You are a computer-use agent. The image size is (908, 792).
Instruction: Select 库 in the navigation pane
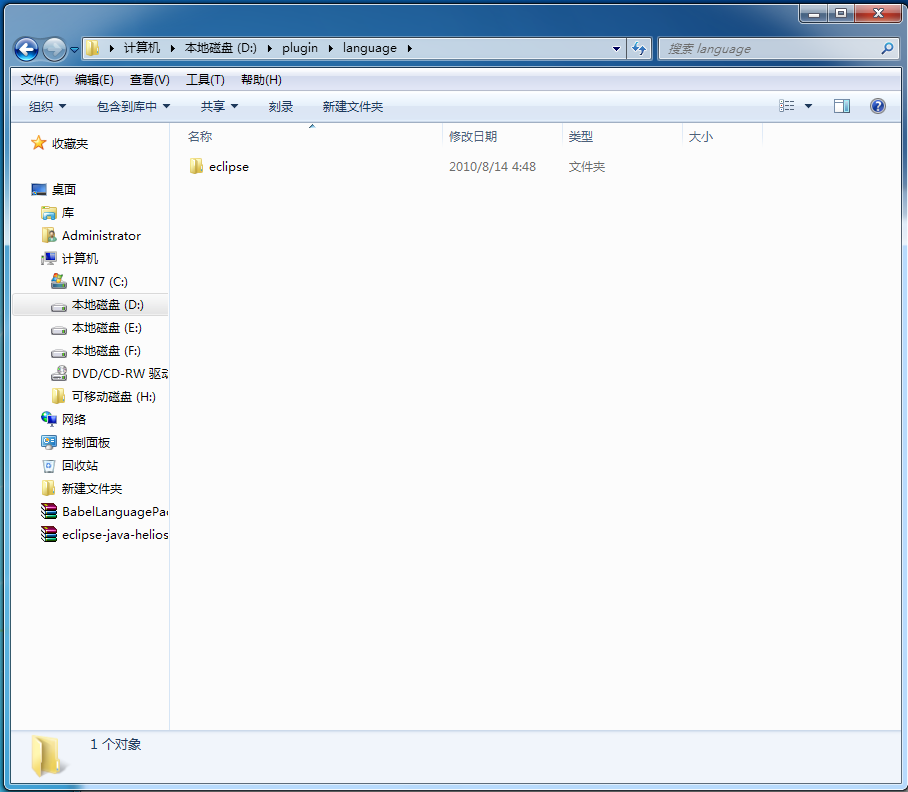(68, 212)
